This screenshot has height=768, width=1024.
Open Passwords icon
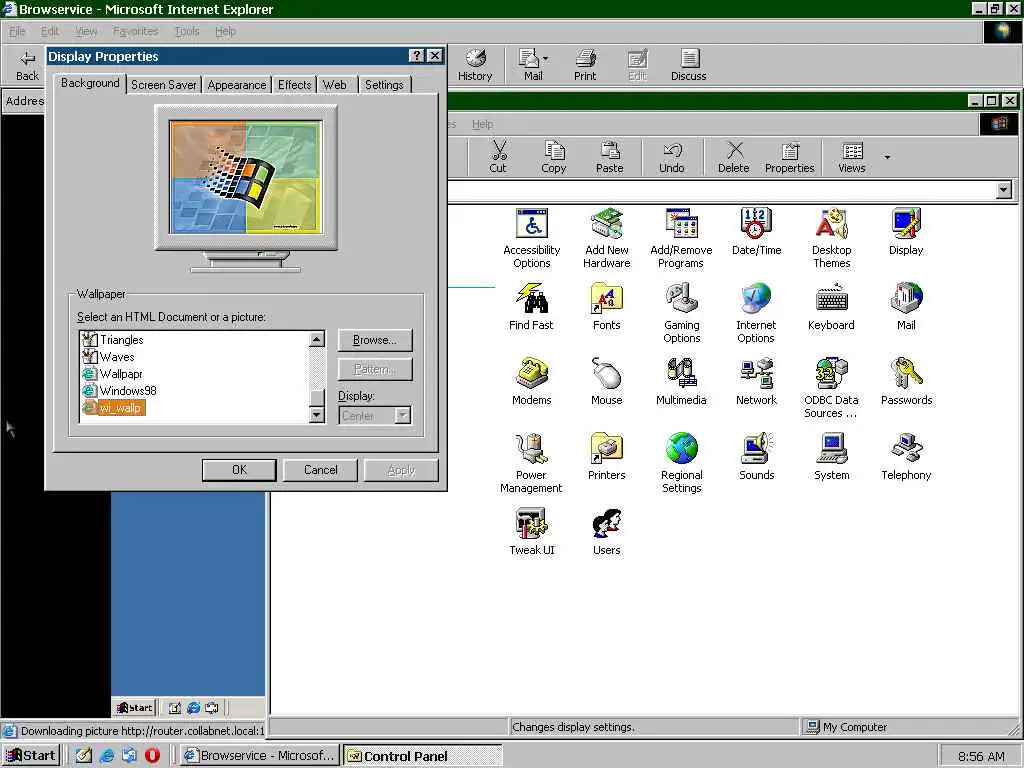[906, 381]
